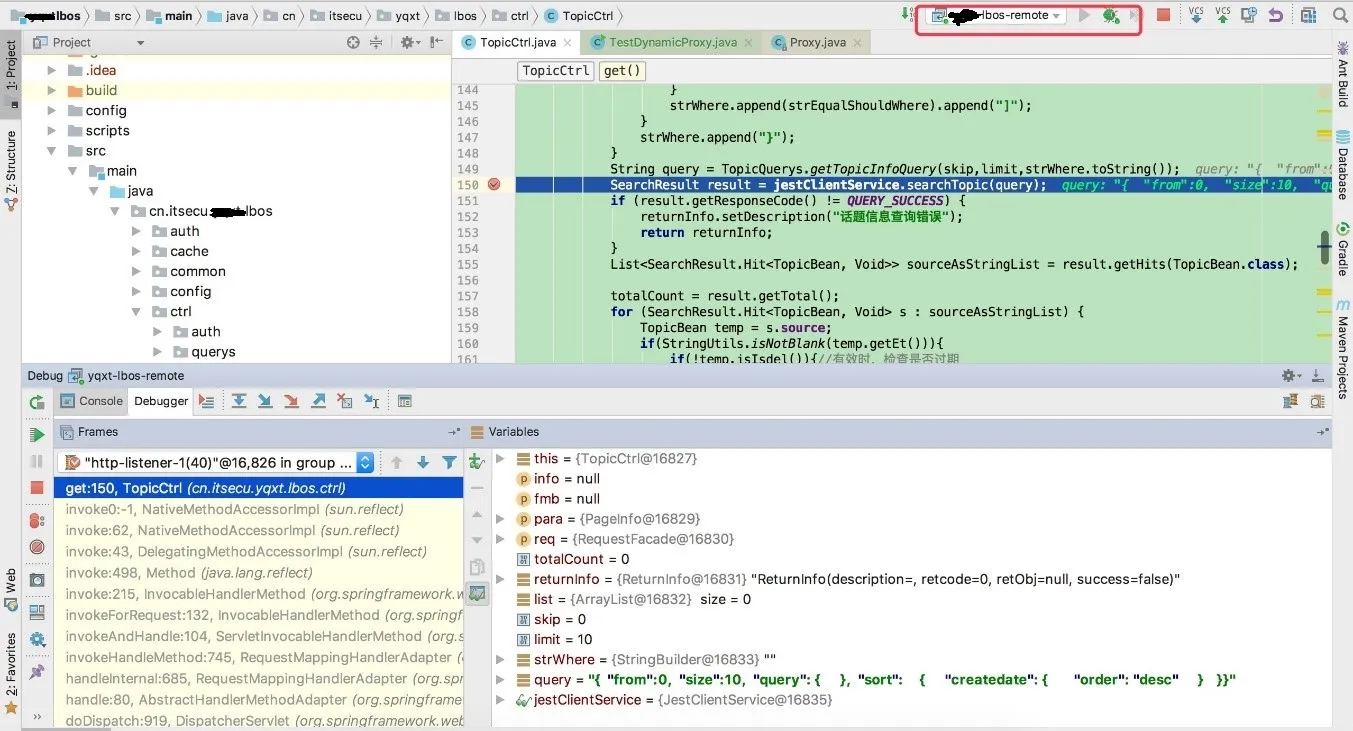Click the Step Out arrow icon
Screen dimensions: 1353x731
(x=318, y=401)
